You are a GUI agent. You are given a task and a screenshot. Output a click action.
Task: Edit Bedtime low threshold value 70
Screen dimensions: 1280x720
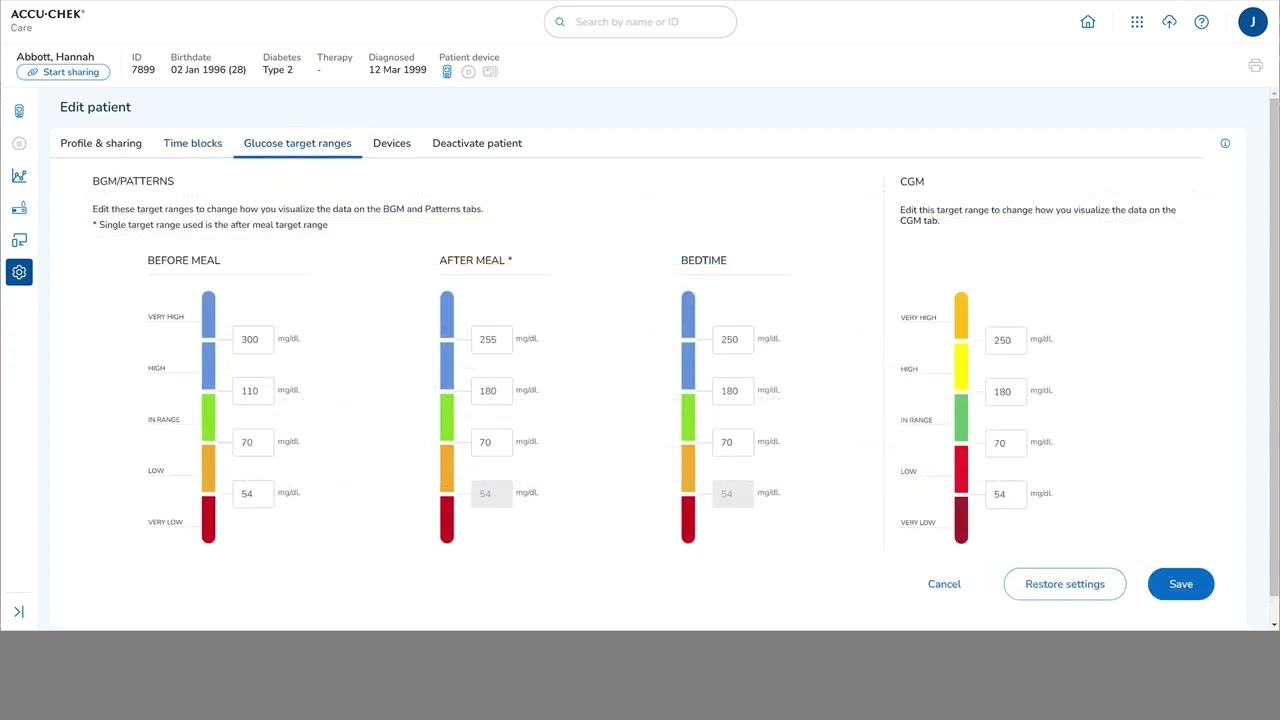pyautogui.click(x=733, y=442)
